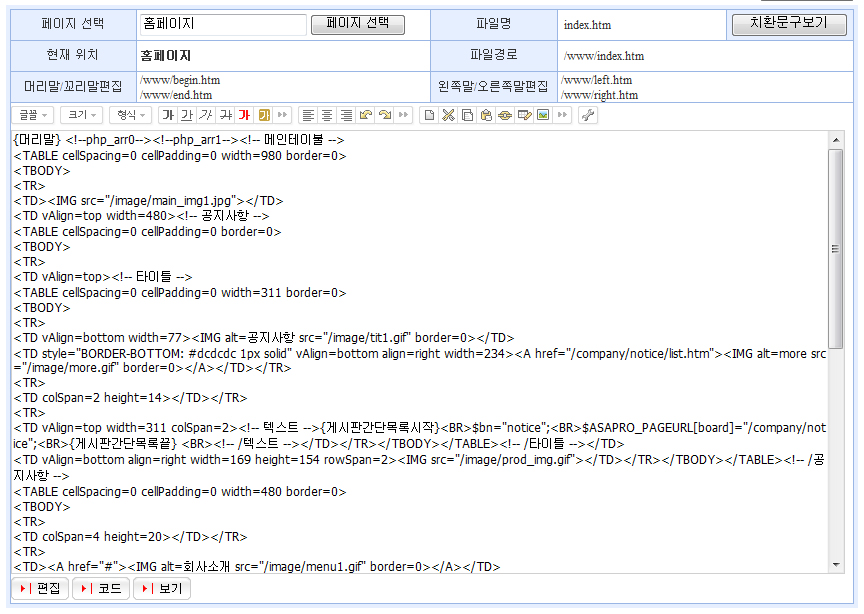Open the wrench settings tool
Screen dimensions: 864x614
(x=588, y=115)
